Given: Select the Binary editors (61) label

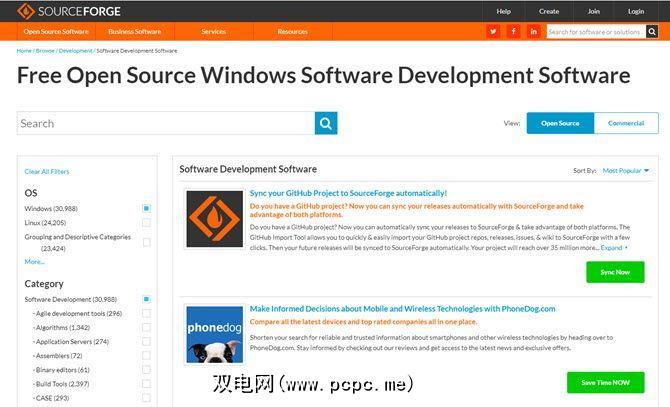Looking at the screenshot, I should coord(62,370).
